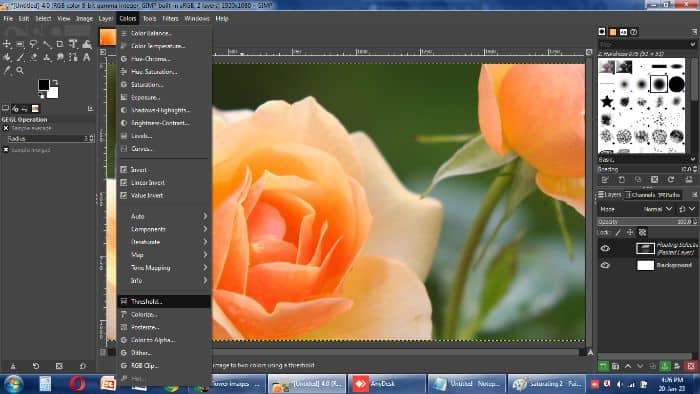Click the edit brush icon

pyautogui.click(x=605, y=180)
